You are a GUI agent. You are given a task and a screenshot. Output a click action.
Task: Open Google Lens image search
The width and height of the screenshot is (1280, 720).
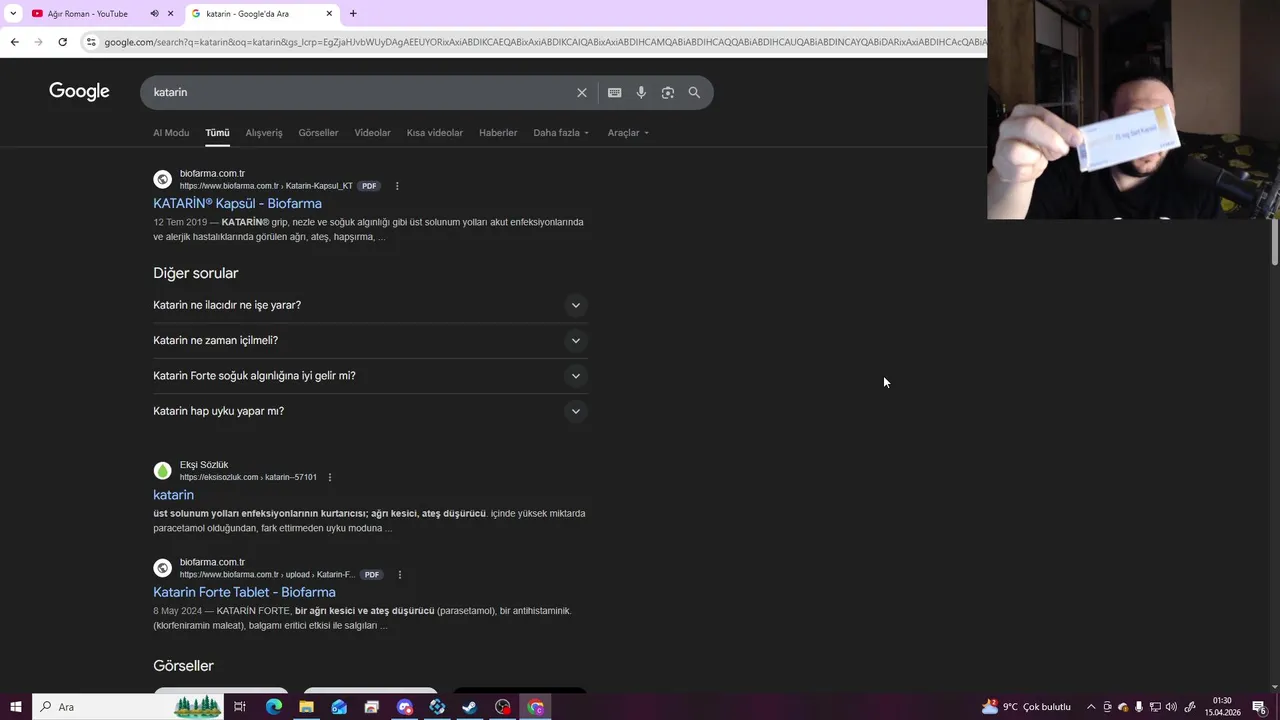[668, 92]
